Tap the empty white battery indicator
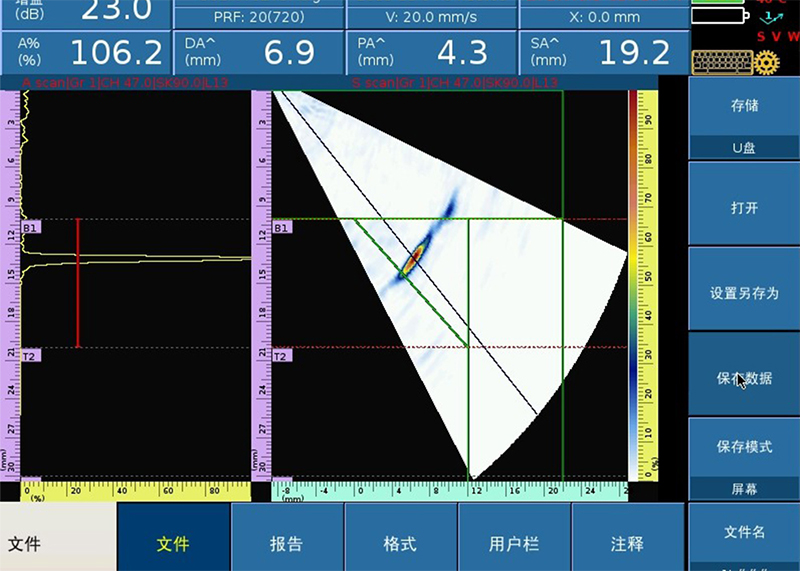 (720, 15)
